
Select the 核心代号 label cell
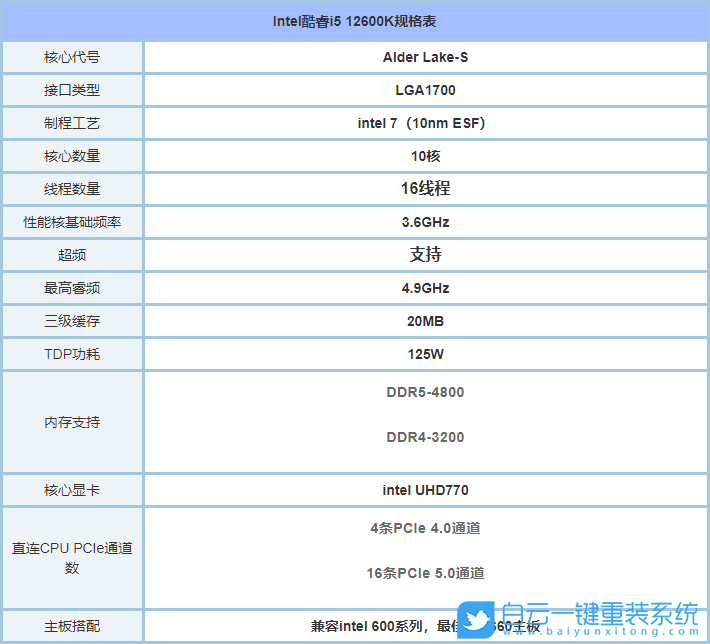pos(72,58)
